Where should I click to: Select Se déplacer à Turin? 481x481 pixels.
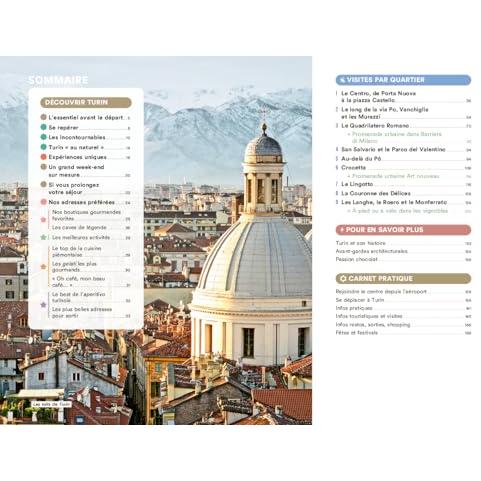tap(403, 300)
